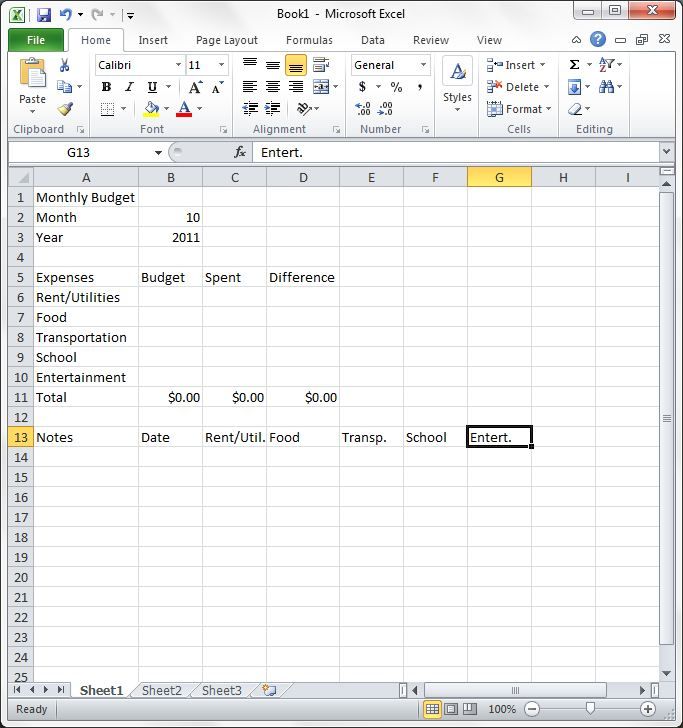Click Decrease Indent icon
This screenshot has height=728, width=683.
pos(250,109)
